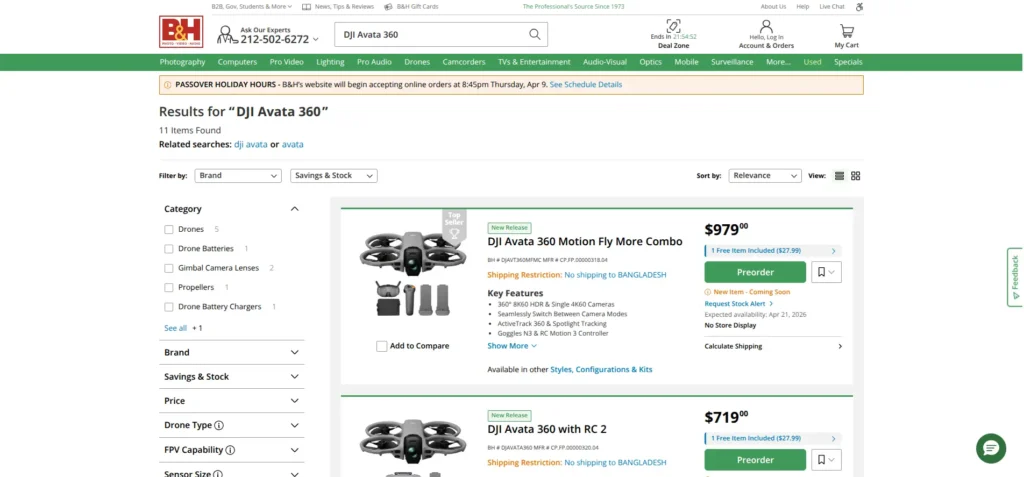The height and width of the screenshot is (477, 1024).
Task: Open the Pro Video menu
Action: click(287, 62)
